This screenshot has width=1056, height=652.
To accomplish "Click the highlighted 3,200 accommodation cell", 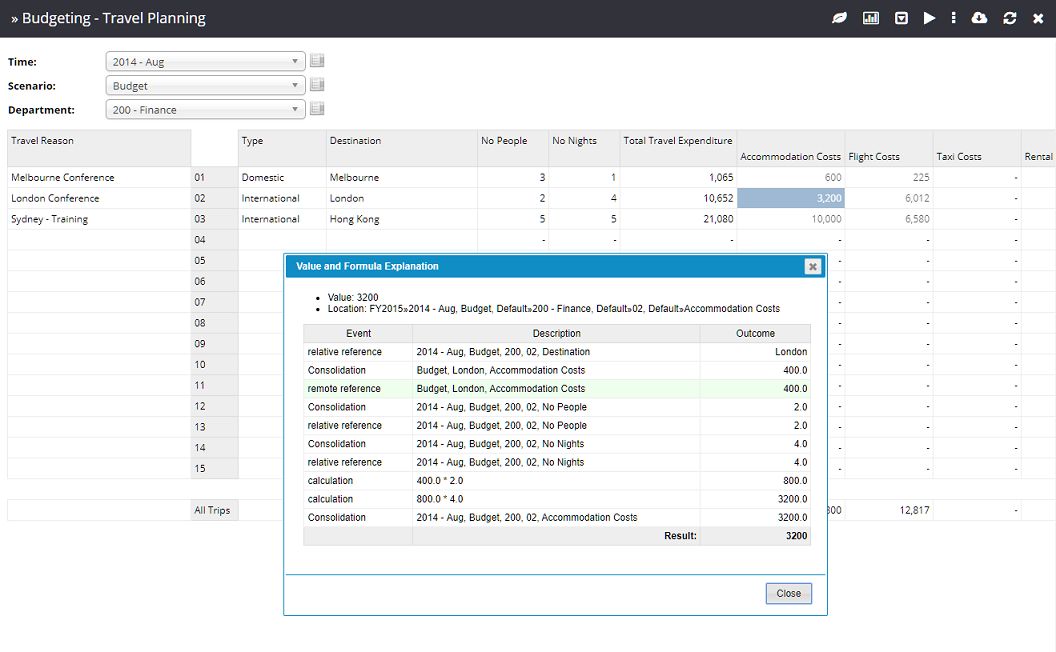I will [x=791, y=198].
